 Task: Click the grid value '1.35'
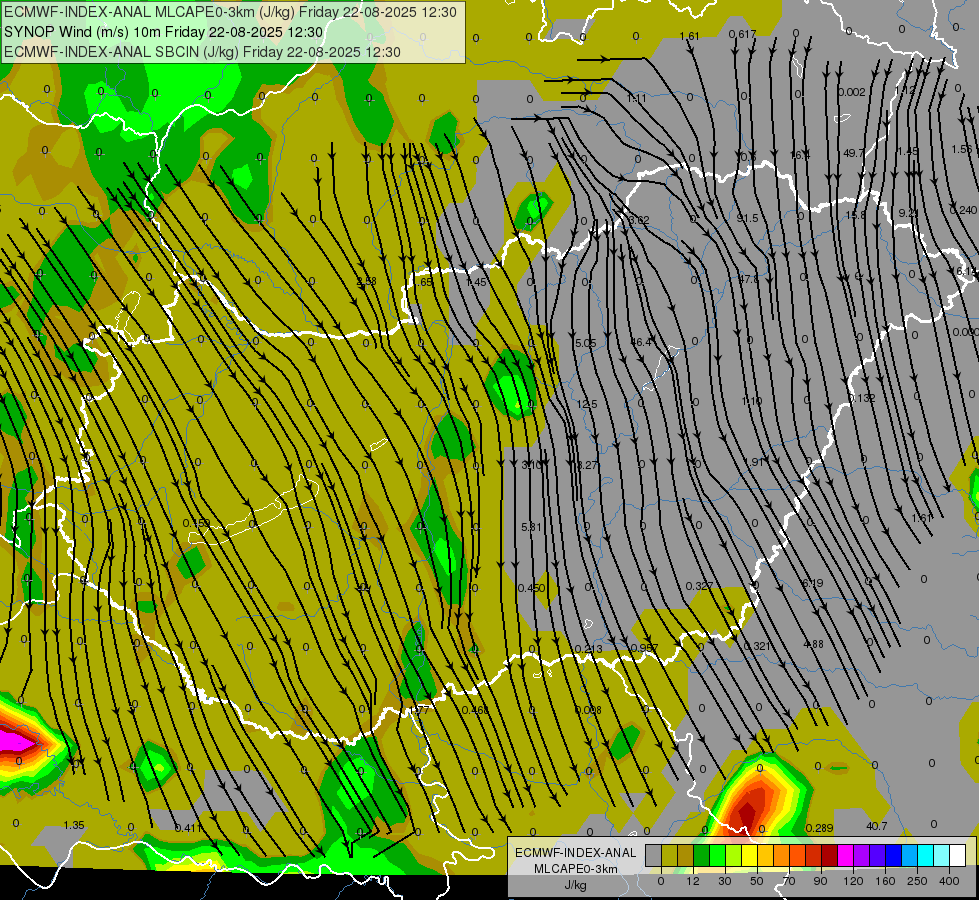pyautogui.click(x=74, y=825)
